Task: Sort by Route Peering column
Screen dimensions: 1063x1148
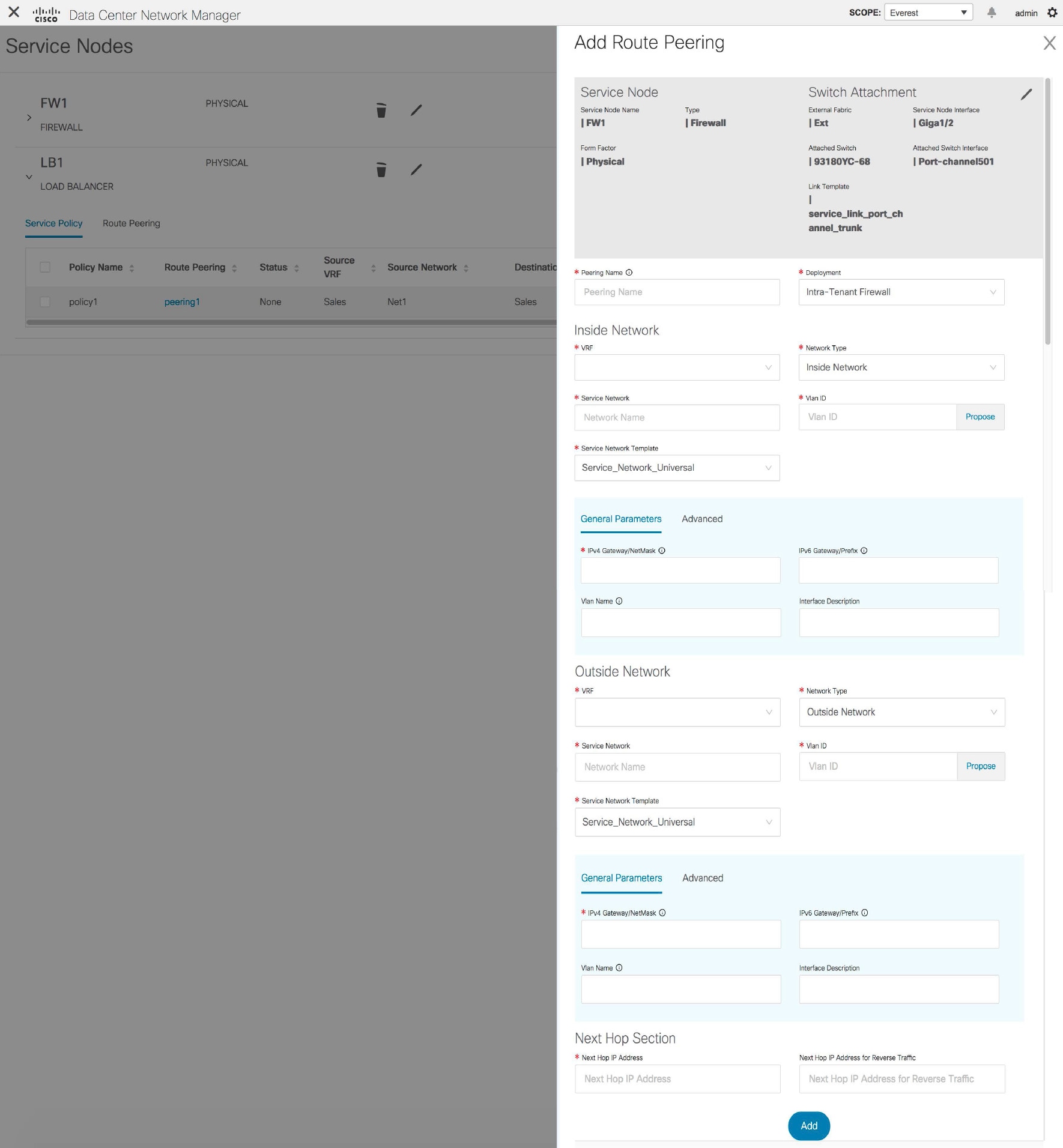Action: pyautogui.click(x=234, y=268)
